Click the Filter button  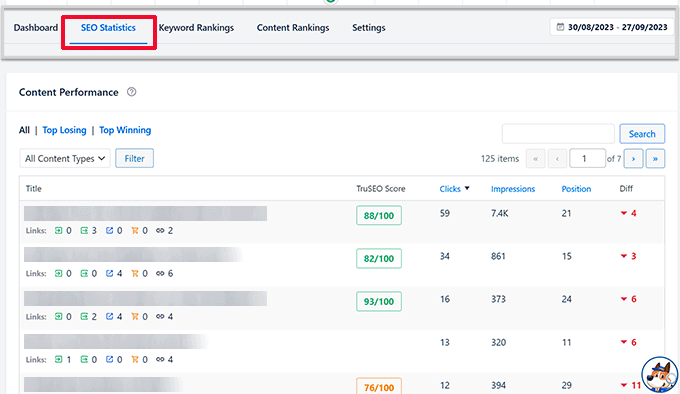point(134,159)
